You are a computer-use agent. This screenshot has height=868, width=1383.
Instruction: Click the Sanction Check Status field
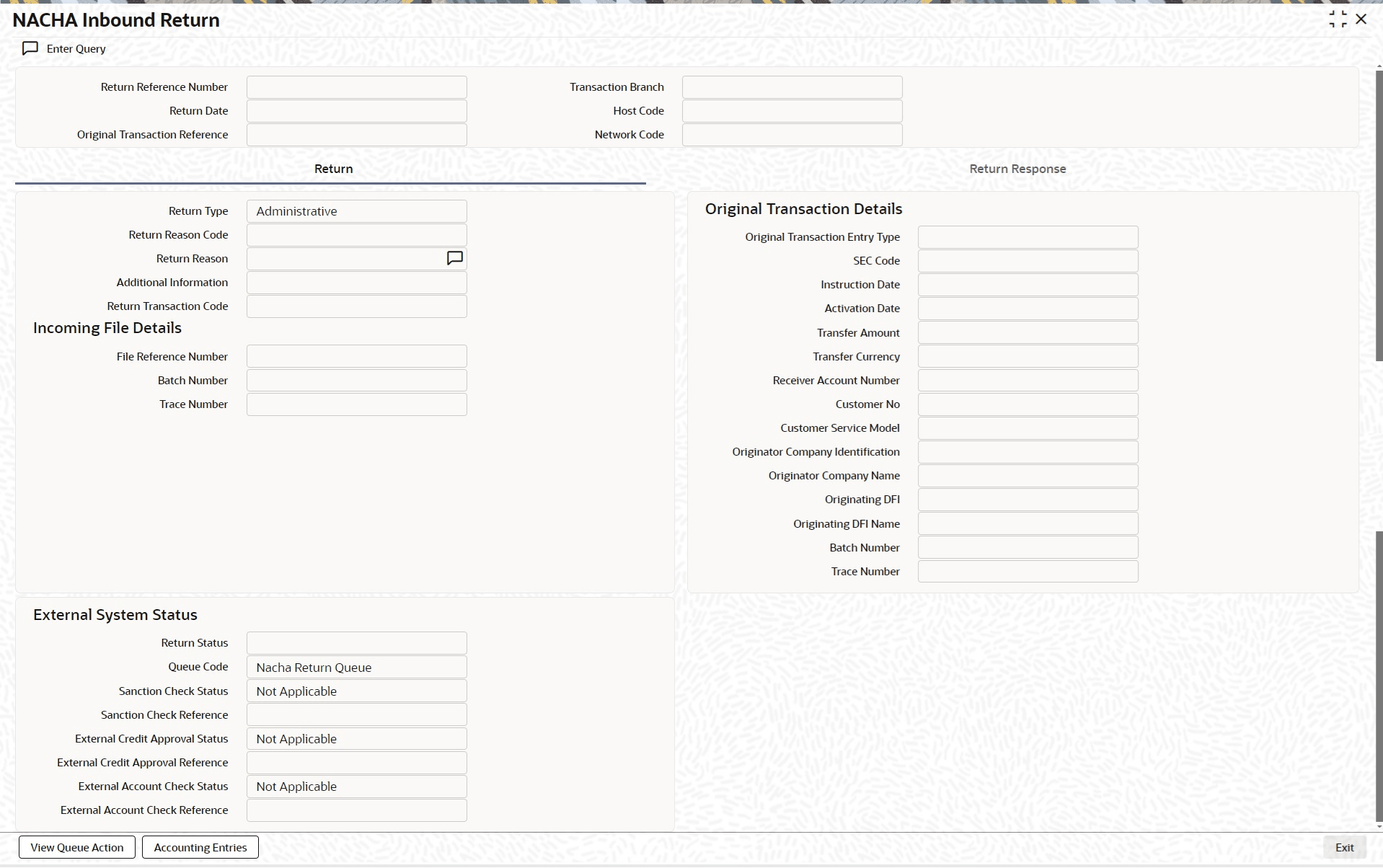click(357, 691)
